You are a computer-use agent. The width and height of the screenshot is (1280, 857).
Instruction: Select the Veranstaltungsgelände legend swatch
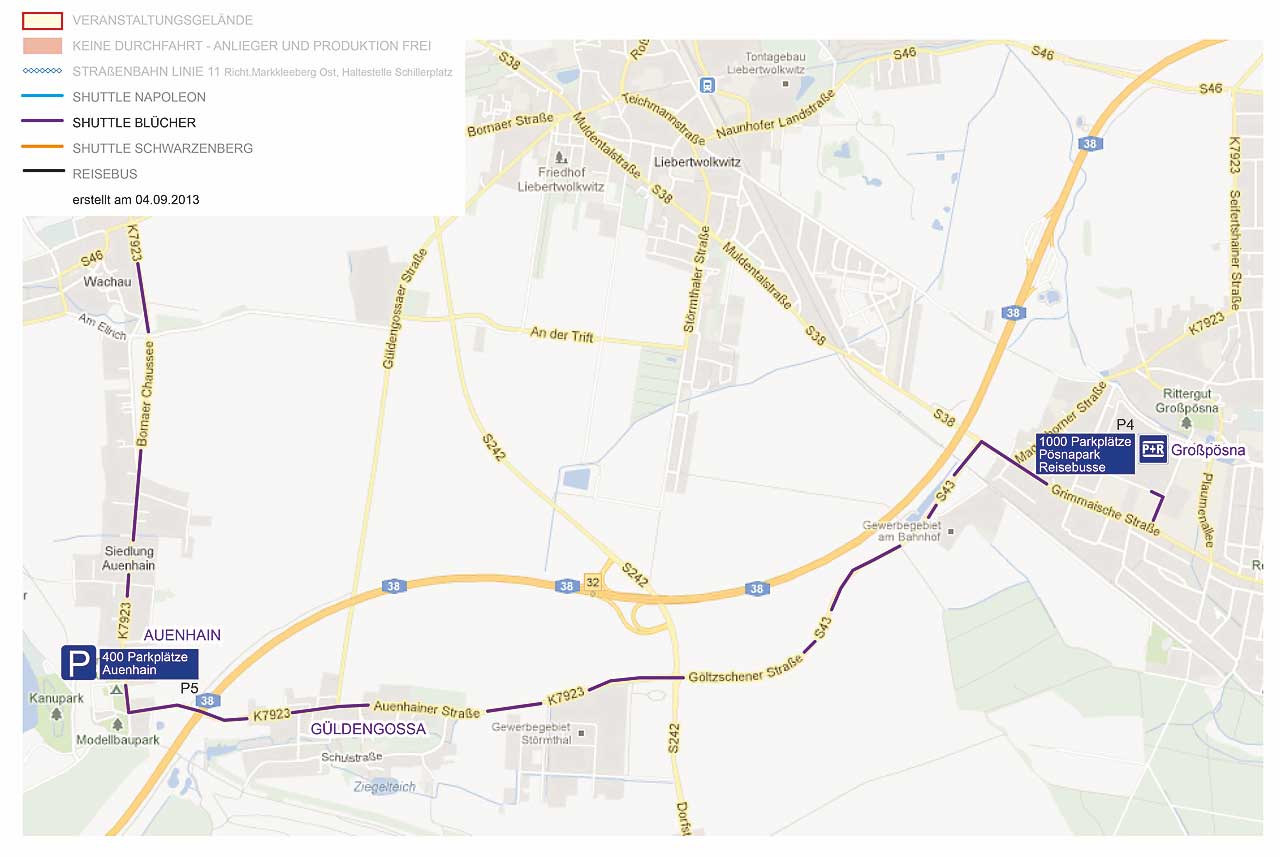click(43, 20)
